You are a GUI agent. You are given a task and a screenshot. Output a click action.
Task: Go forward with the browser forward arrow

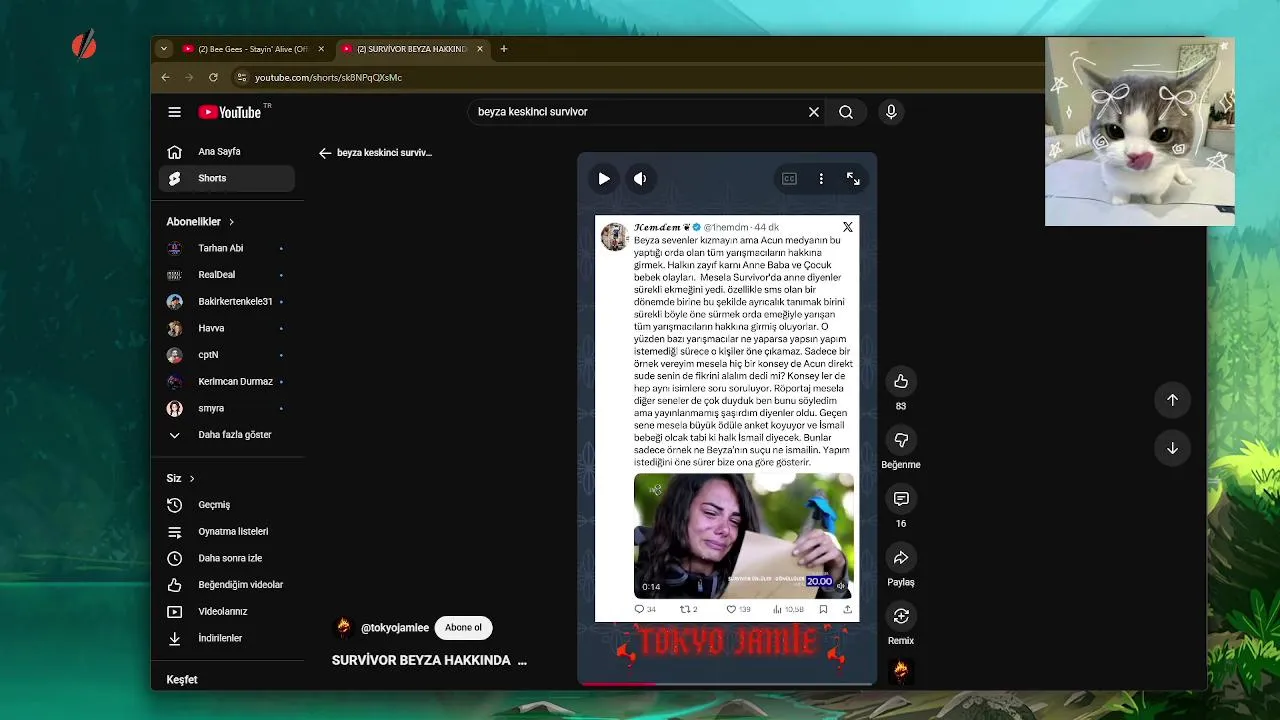coord(189,77)
